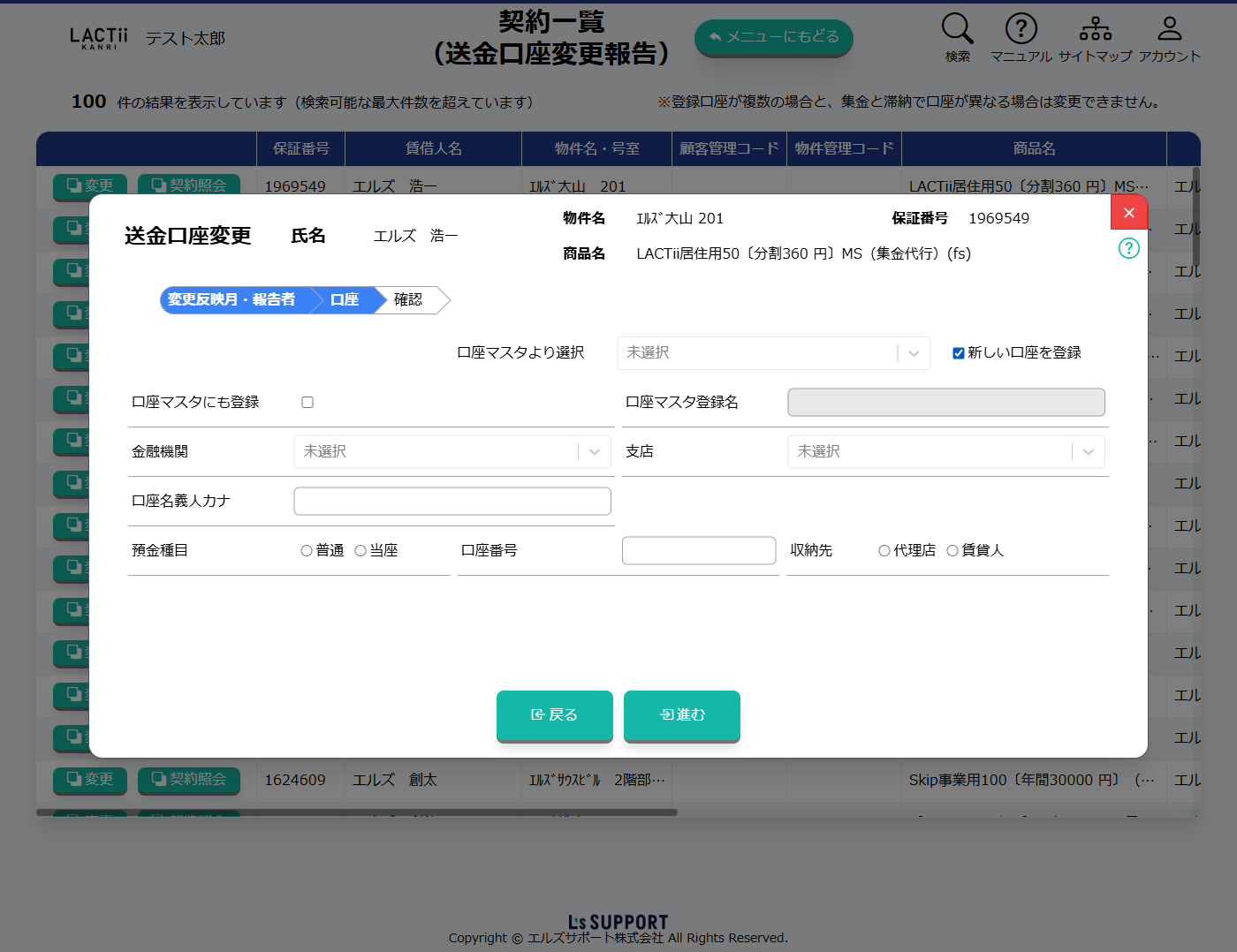Open the 支店 branch dropdown
This screenshot has height=952, width=1237.
click(945, 452)
